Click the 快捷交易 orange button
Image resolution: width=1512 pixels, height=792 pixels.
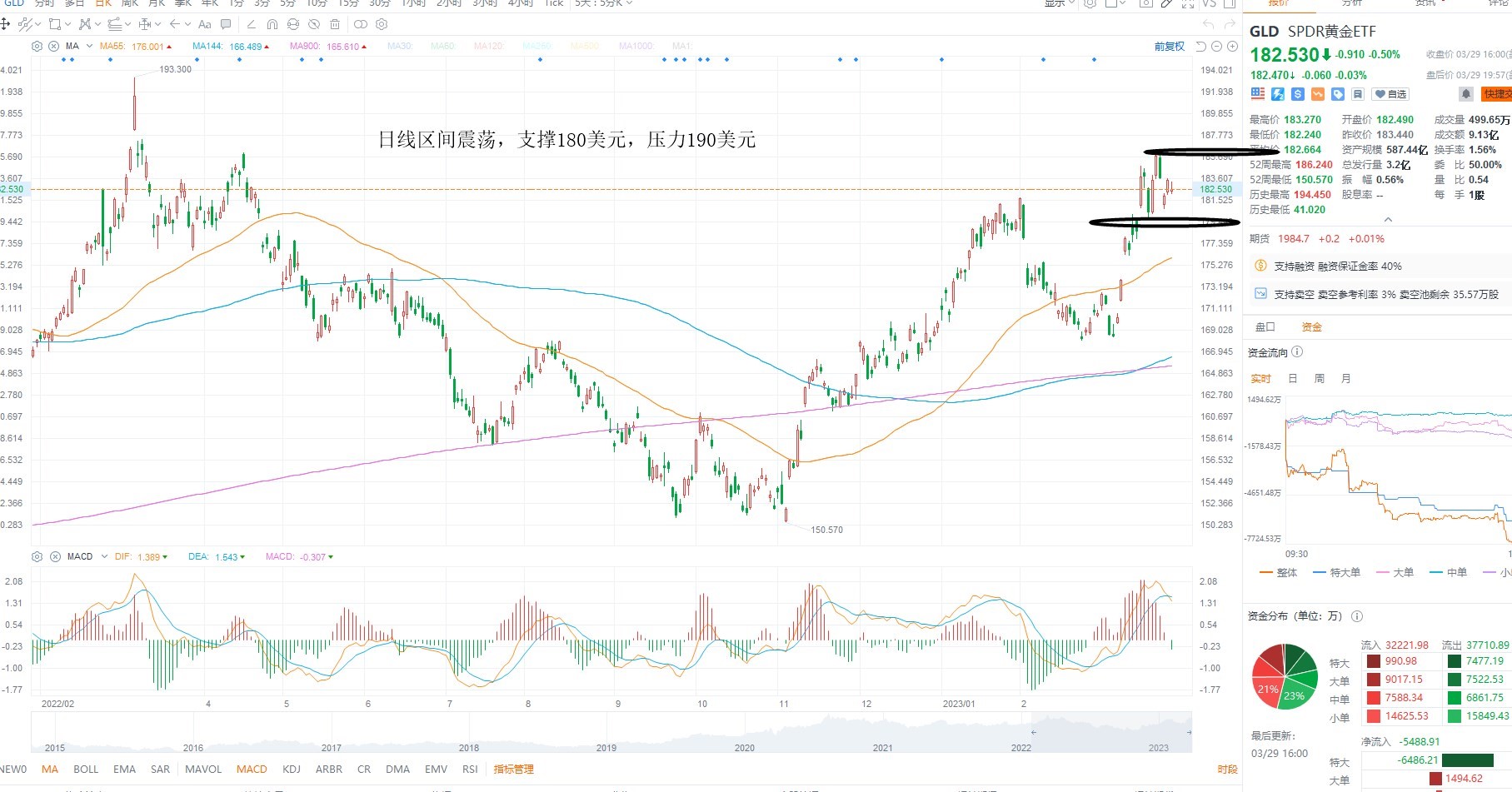click(x=1496, y=94)
